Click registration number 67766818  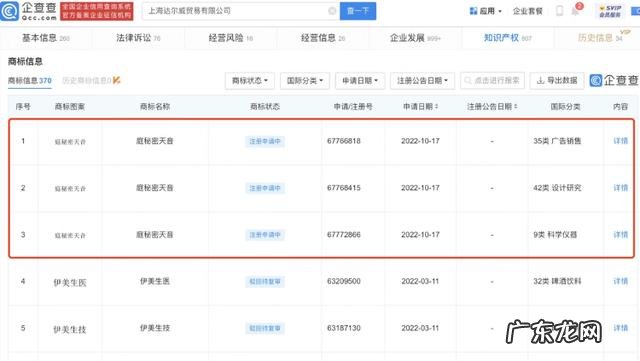tap(344, 141)
